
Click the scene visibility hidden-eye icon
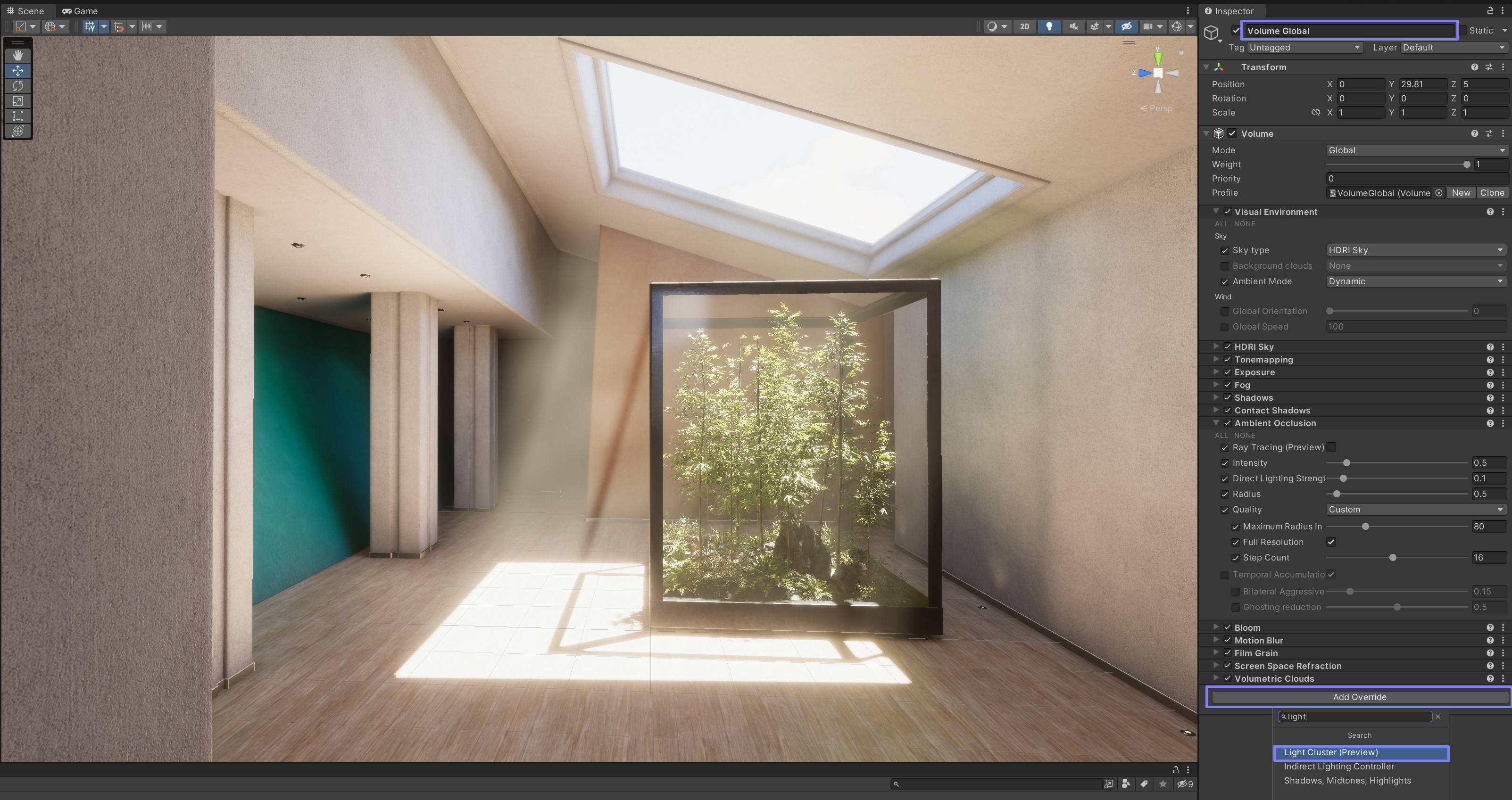pyautogui.click(x=1126, y=26)
